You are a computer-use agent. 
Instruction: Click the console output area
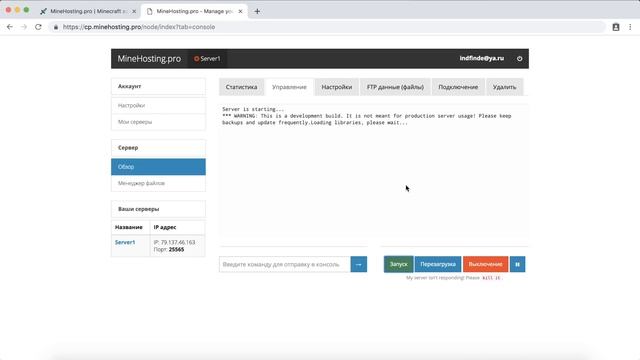374,169
